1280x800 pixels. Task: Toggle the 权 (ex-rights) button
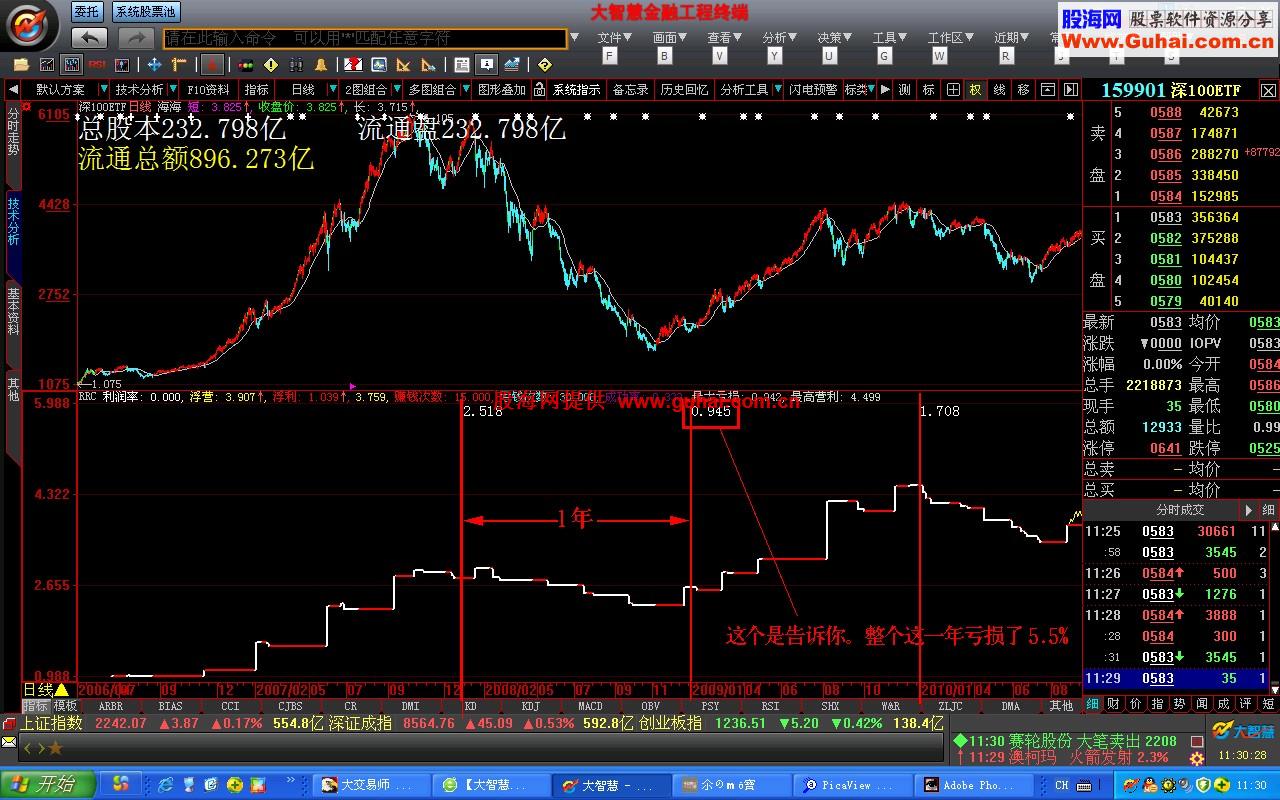point(975,90)
